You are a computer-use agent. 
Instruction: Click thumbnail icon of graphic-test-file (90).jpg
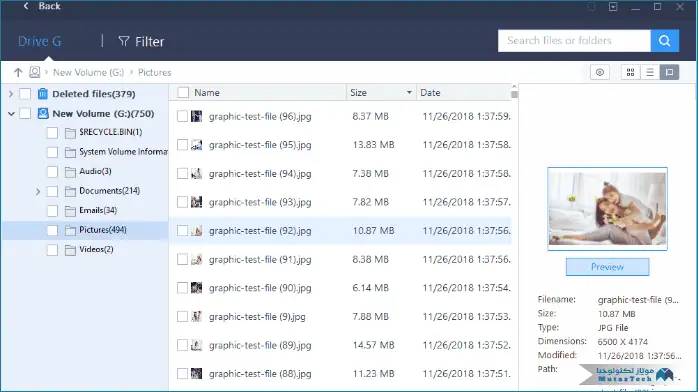tap(196, 288)
